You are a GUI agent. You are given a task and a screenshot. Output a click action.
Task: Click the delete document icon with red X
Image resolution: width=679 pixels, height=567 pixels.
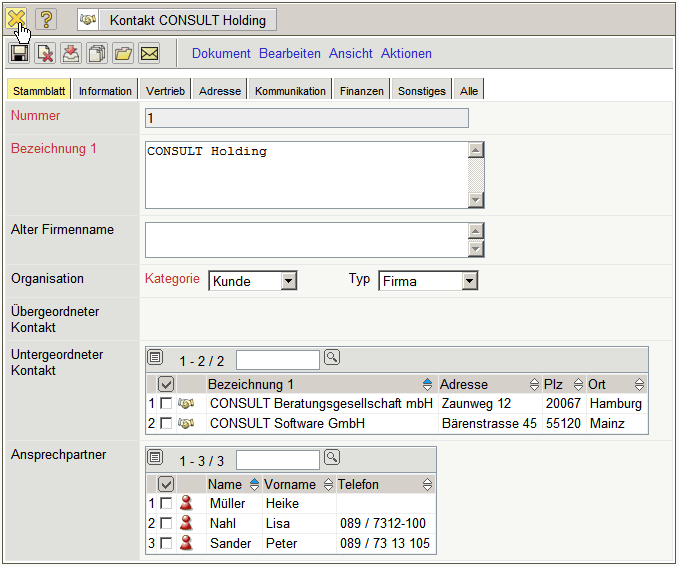point(45,53)
